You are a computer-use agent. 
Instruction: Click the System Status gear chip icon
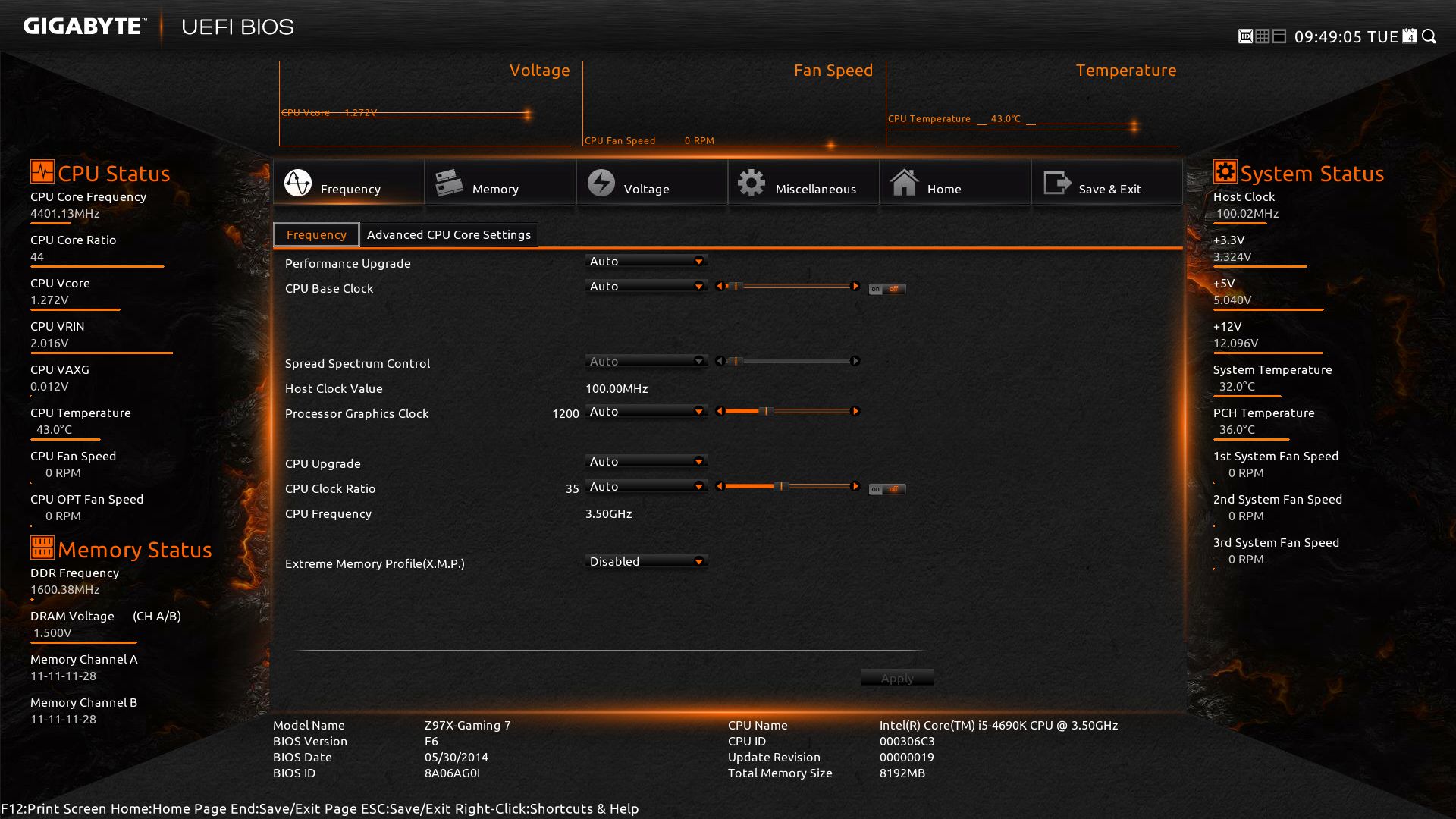coord(1225,171)
